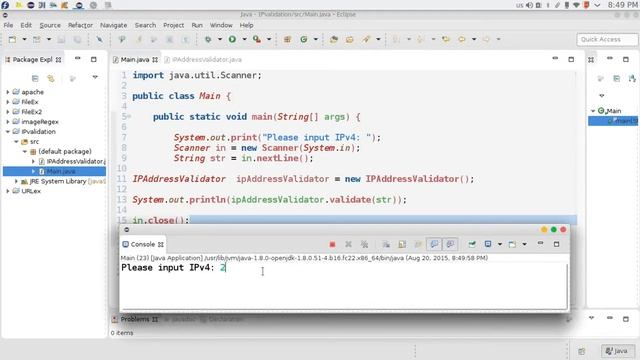Switch to the IPAddressValidator.java editor tab
The image size is (640, 360).
203,60
